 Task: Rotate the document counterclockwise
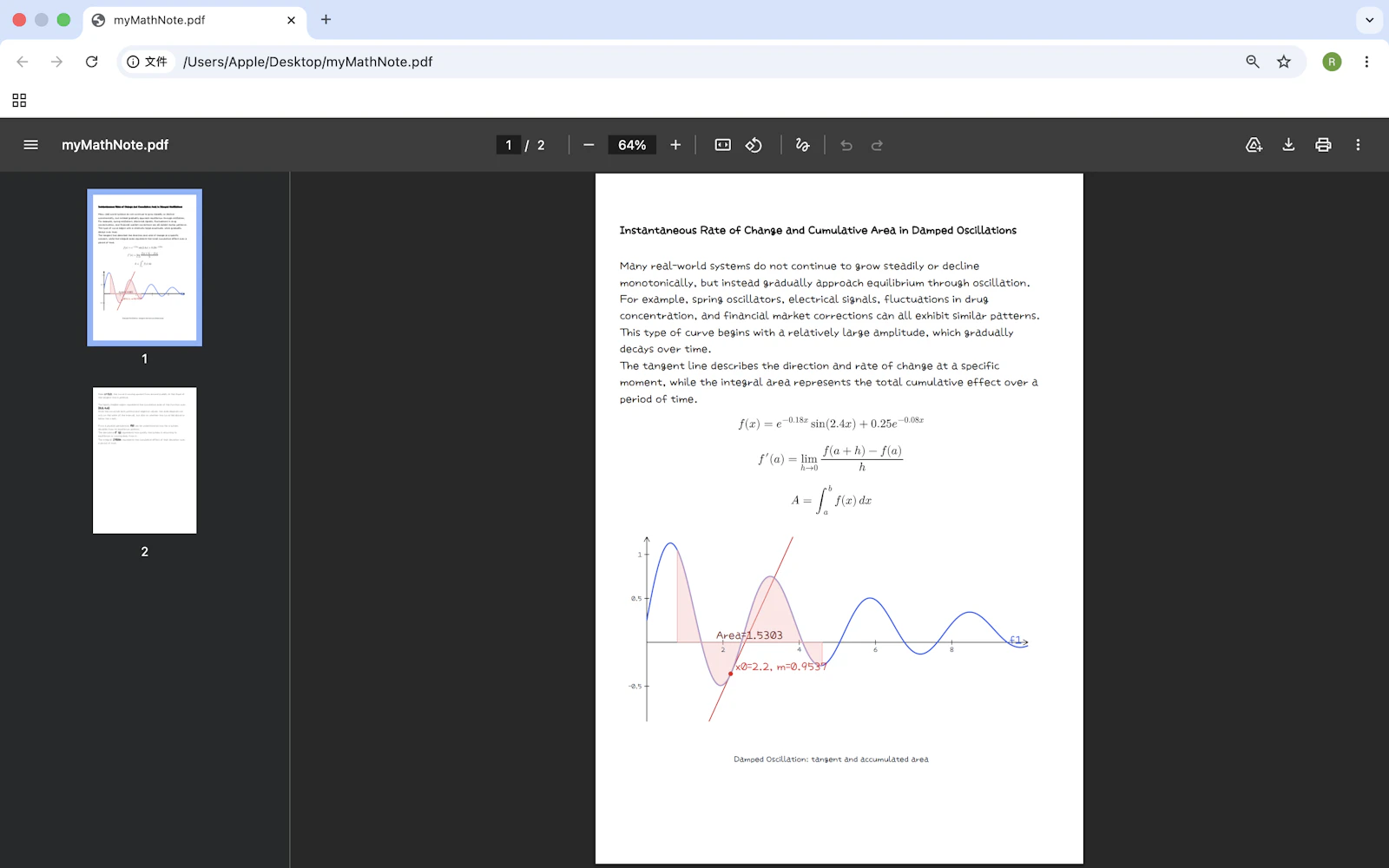click(754, 145)
